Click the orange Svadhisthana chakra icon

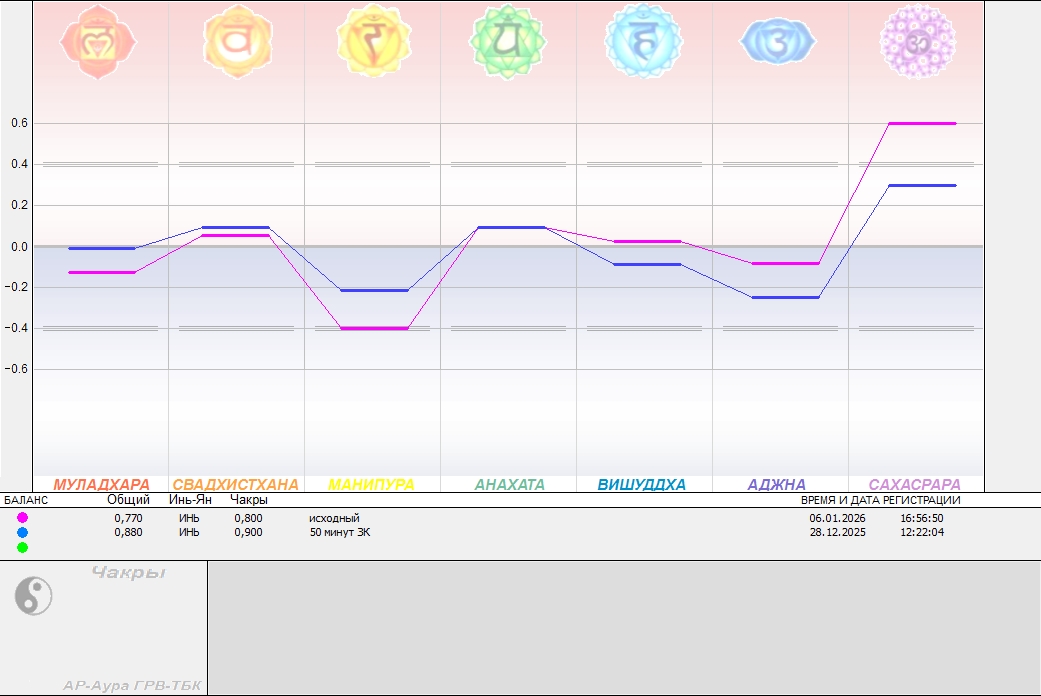point(237,42)
